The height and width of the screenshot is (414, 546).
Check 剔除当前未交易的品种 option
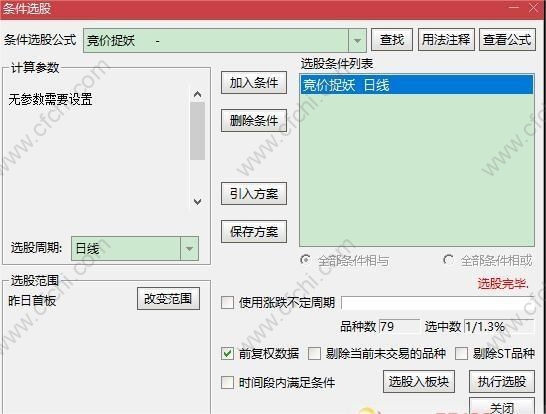point(314,353)
